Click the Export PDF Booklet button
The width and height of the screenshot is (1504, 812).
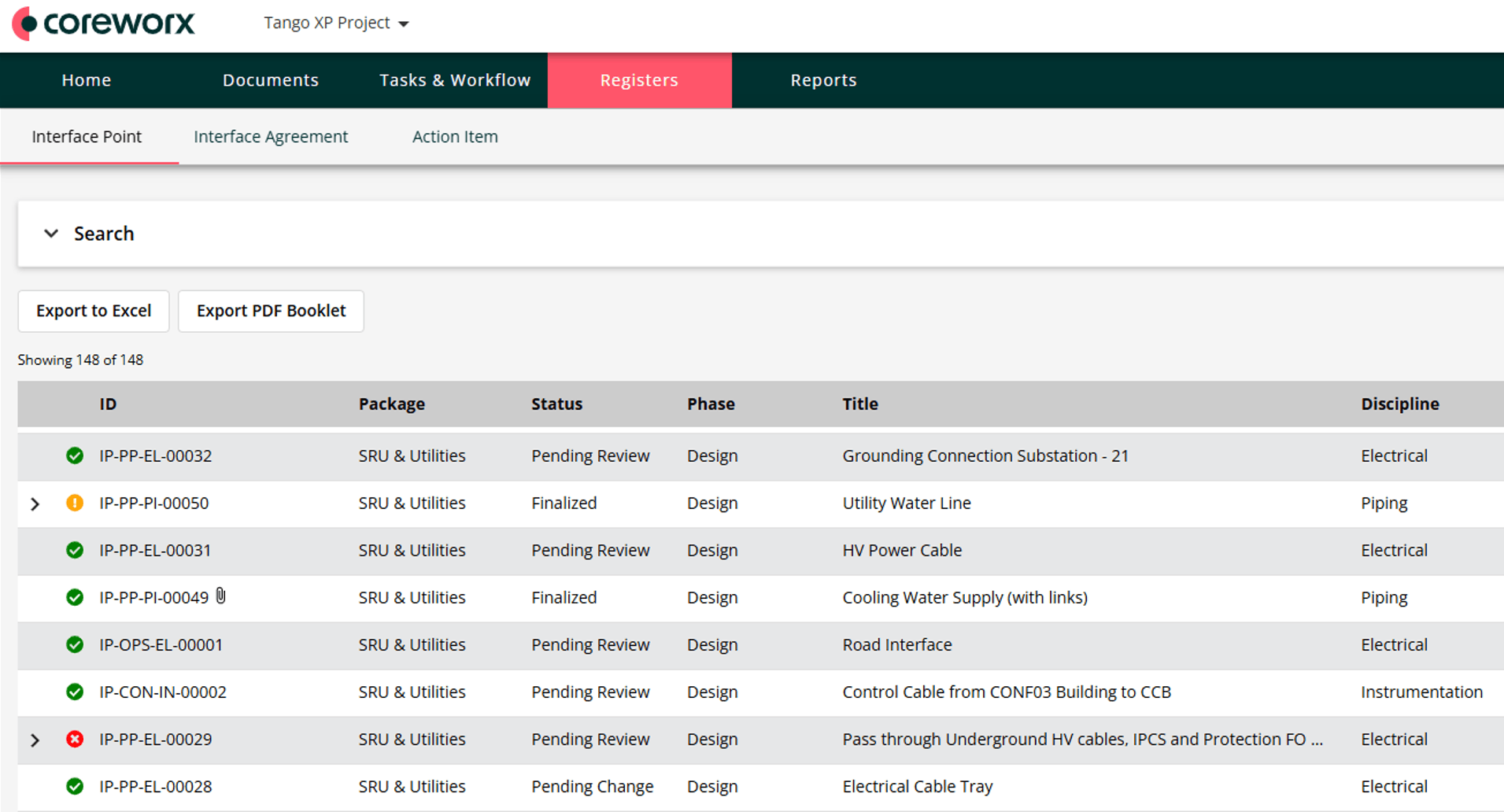pos(271,311)
